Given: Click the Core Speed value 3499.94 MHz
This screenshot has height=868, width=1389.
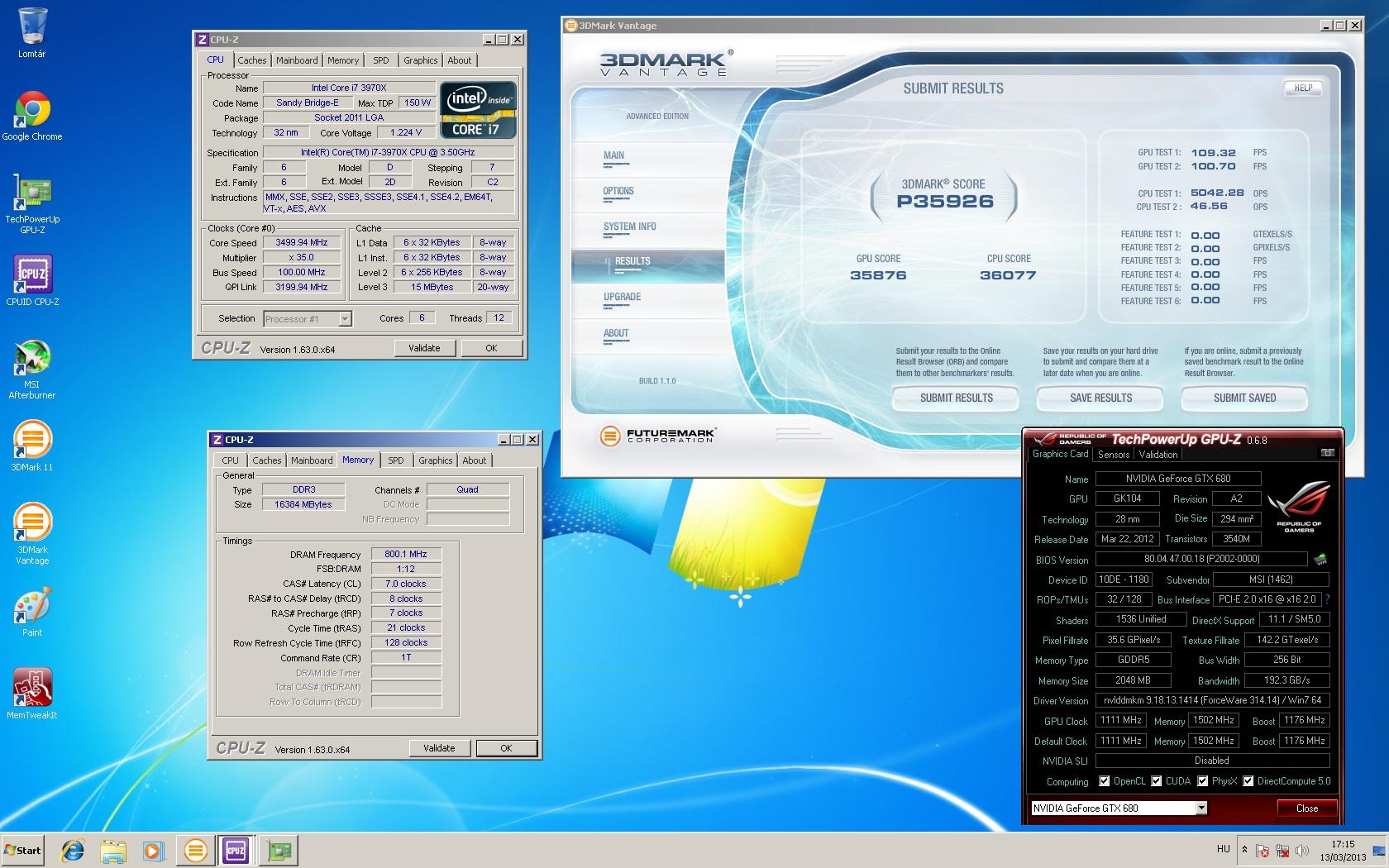Looking at the screenshot, I should pos(302,243).
